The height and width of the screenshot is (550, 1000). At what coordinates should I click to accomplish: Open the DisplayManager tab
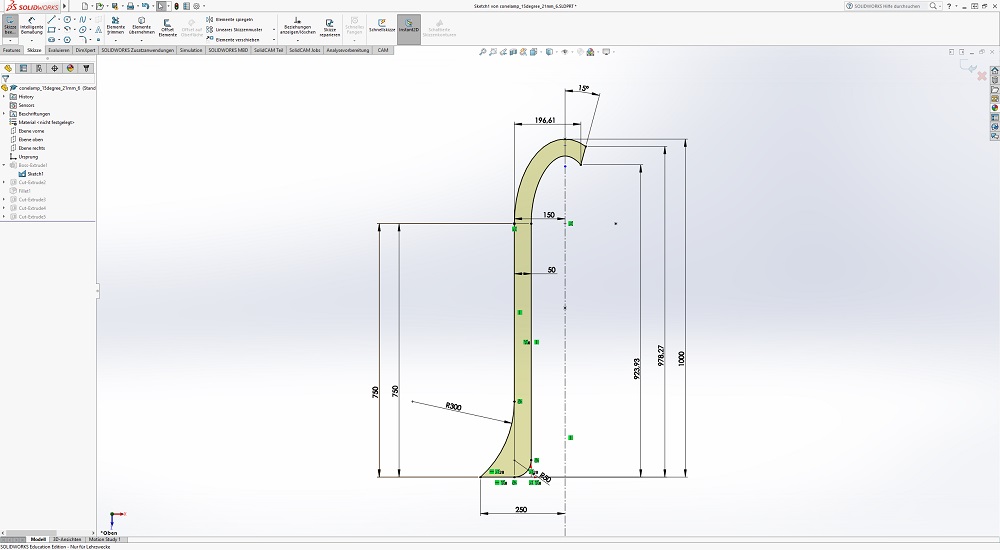(70, 68)
